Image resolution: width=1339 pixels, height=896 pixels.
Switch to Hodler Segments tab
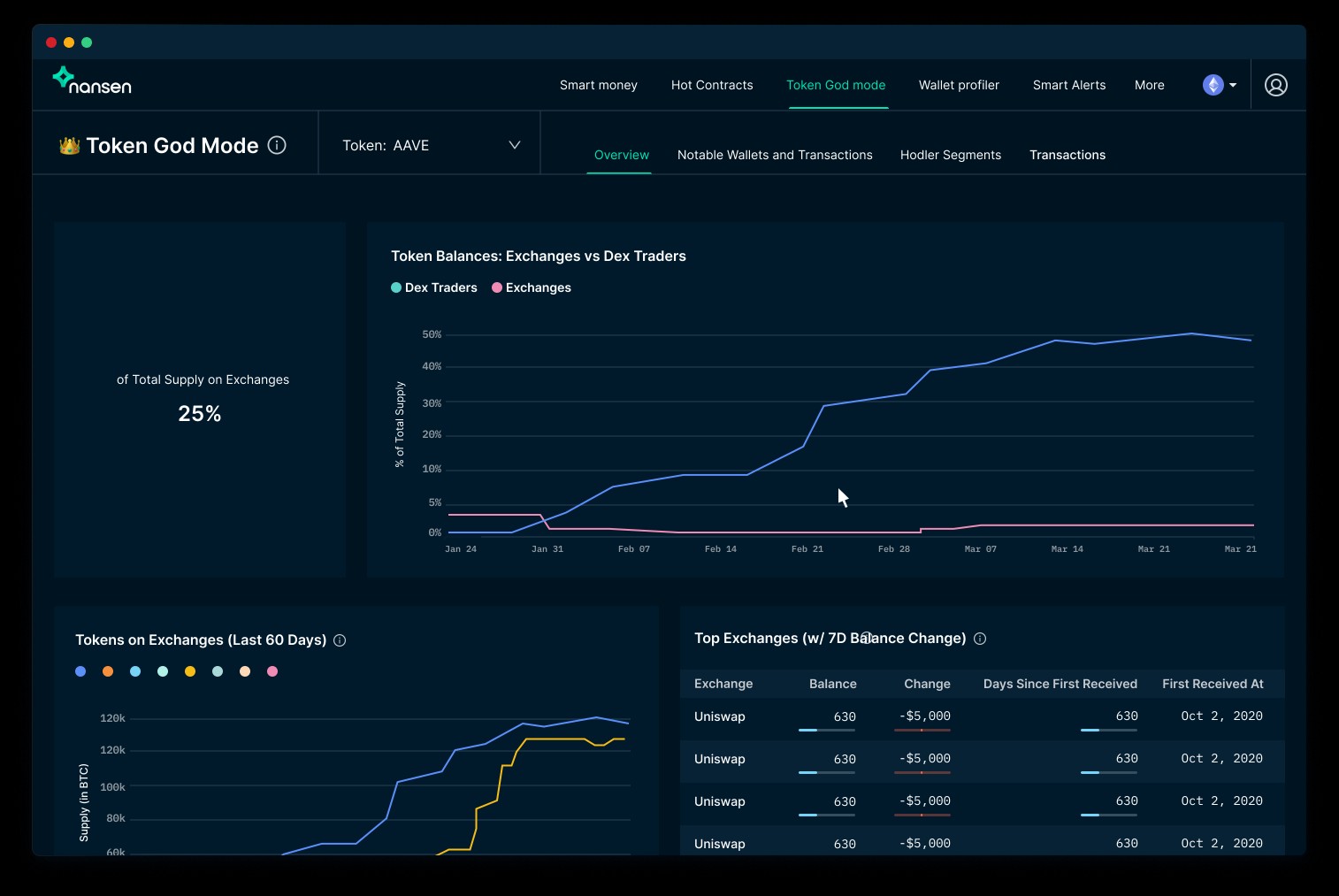[951, 155]
